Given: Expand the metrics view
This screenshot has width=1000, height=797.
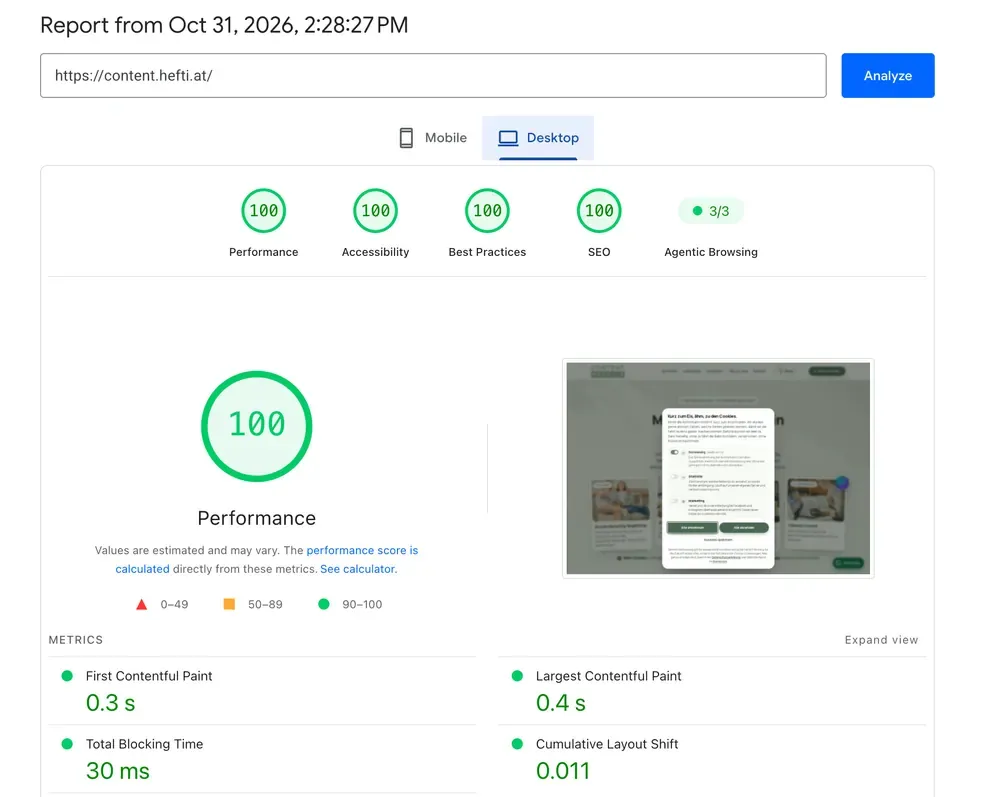Looking at the screenshot, I should click(x=881, y=640).
